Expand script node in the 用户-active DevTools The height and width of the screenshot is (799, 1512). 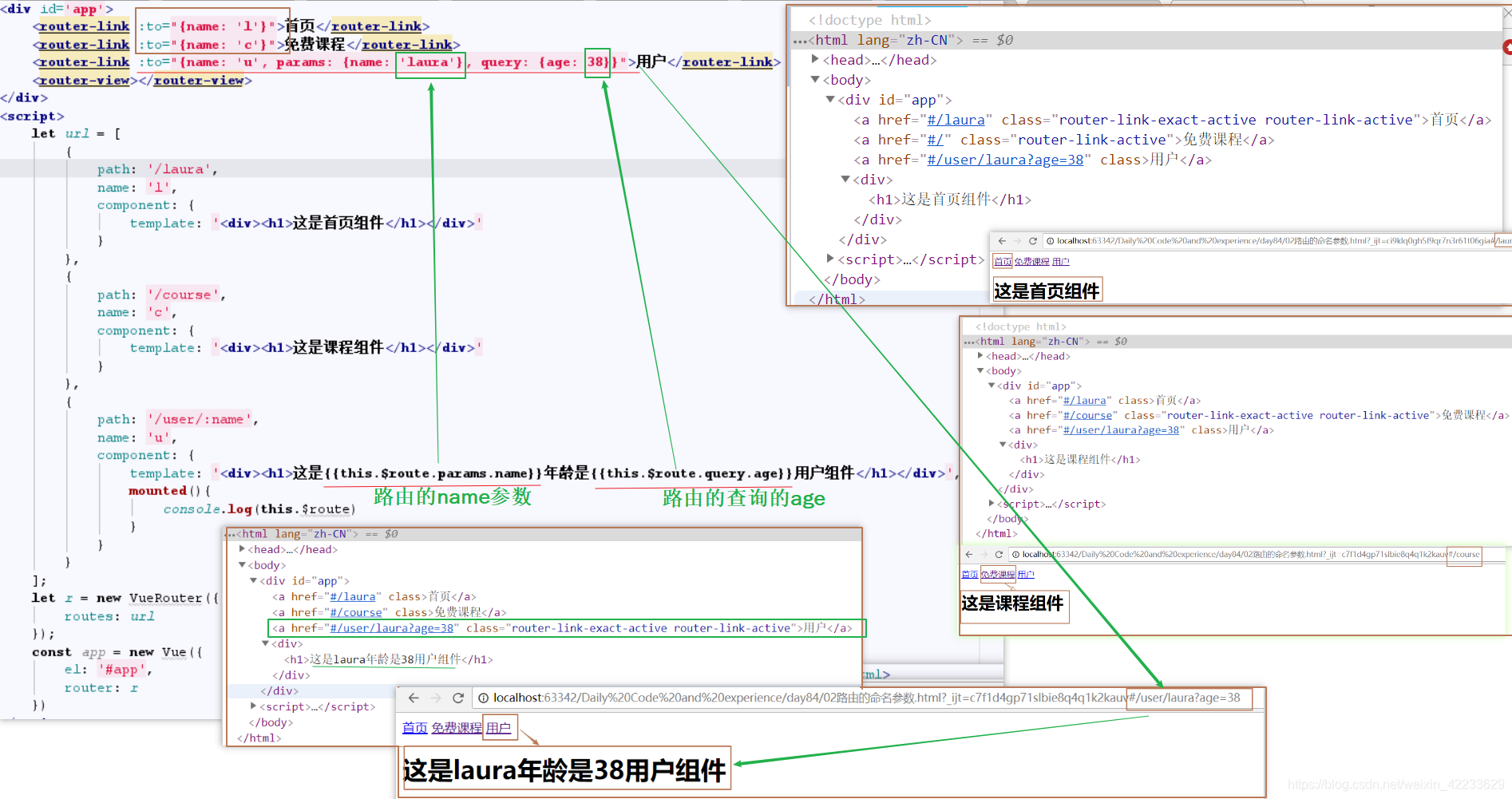point(254,706)
